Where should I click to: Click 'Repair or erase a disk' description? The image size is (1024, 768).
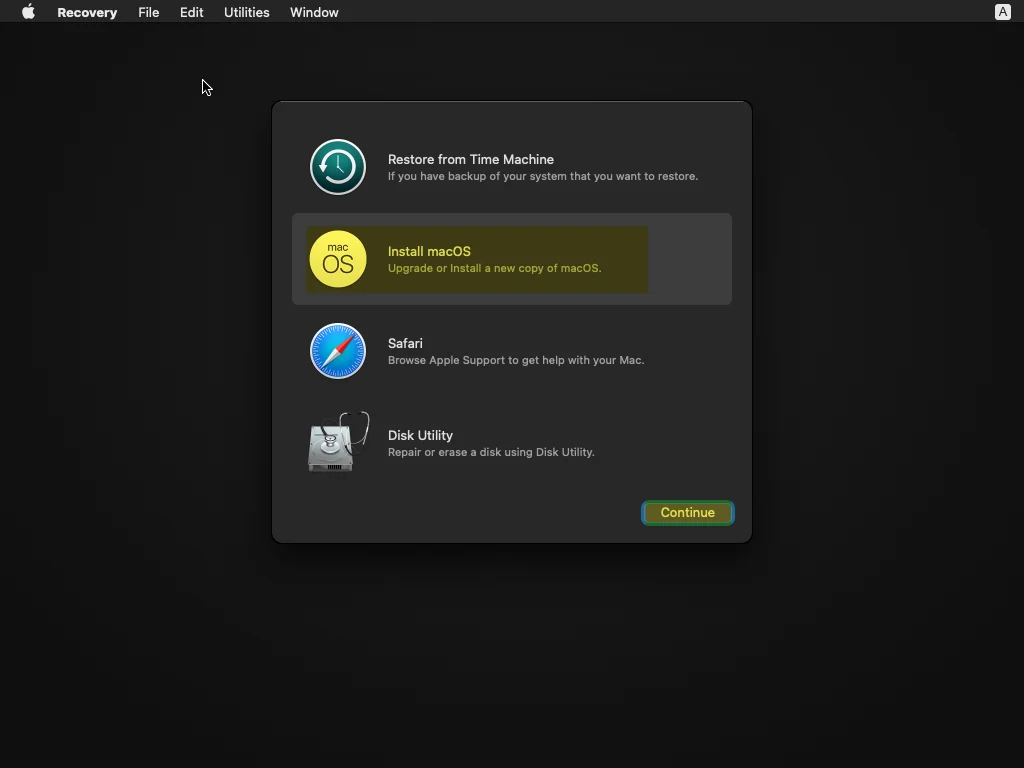point(491,453)
